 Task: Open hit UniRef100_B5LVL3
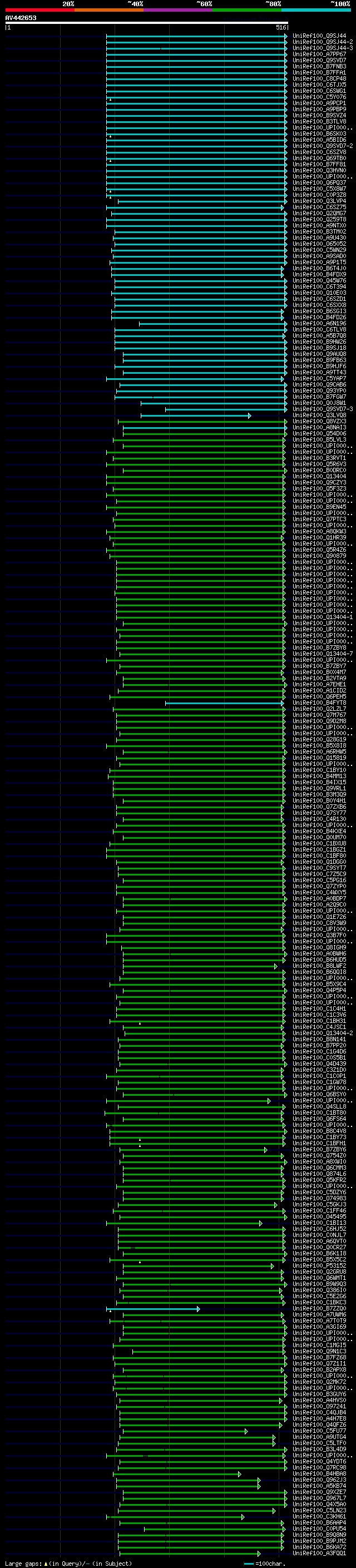pos(319,439)
